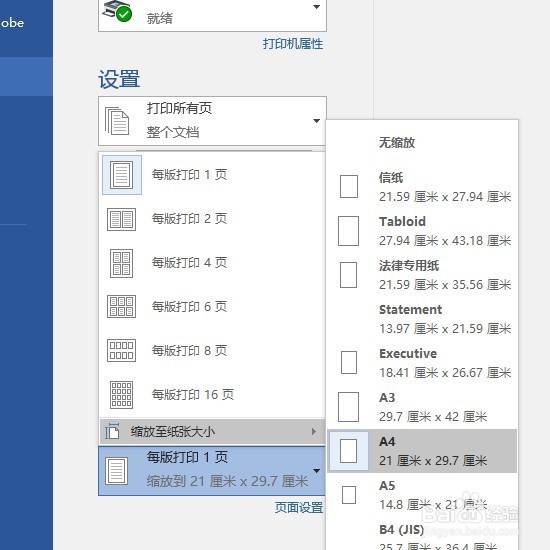Viewport: 550px width, 550px height.
Task: Click the page icon in bottom 每版打印 1 页 dropdown
Action: 116,471
